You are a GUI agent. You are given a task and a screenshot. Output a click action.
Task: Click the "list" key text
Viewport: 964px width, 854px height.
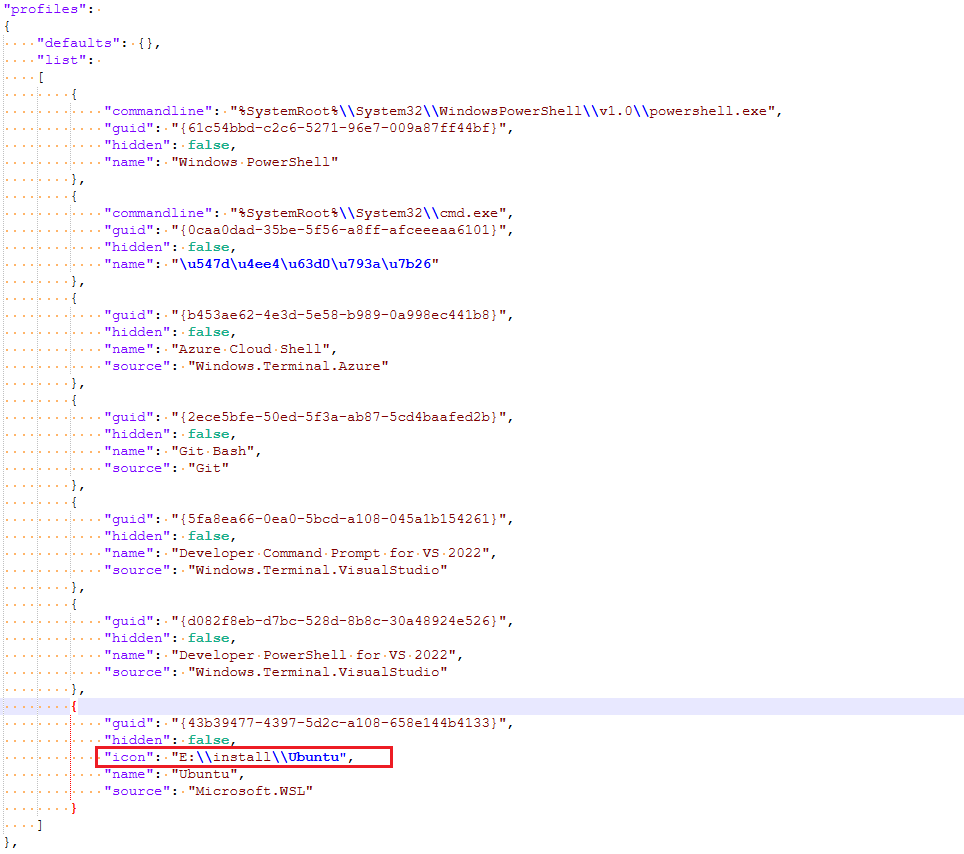[x=61, y=60]
